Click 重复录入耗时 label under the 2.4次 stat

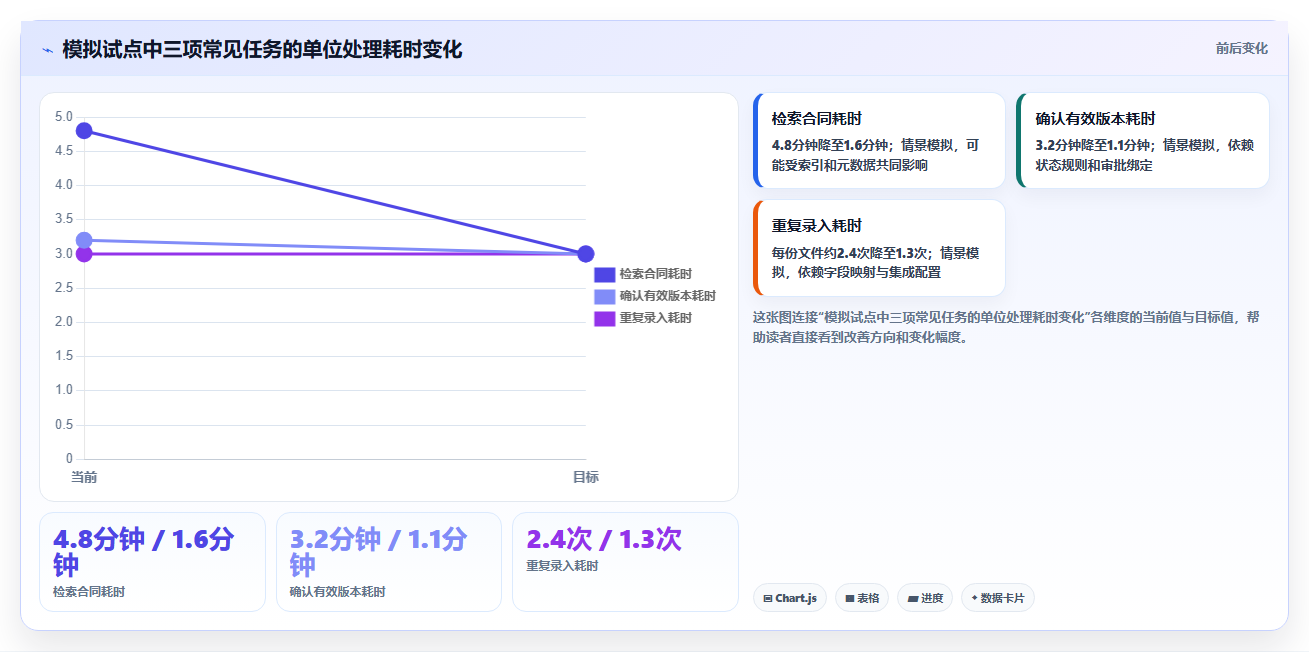(x=562, y=566)
